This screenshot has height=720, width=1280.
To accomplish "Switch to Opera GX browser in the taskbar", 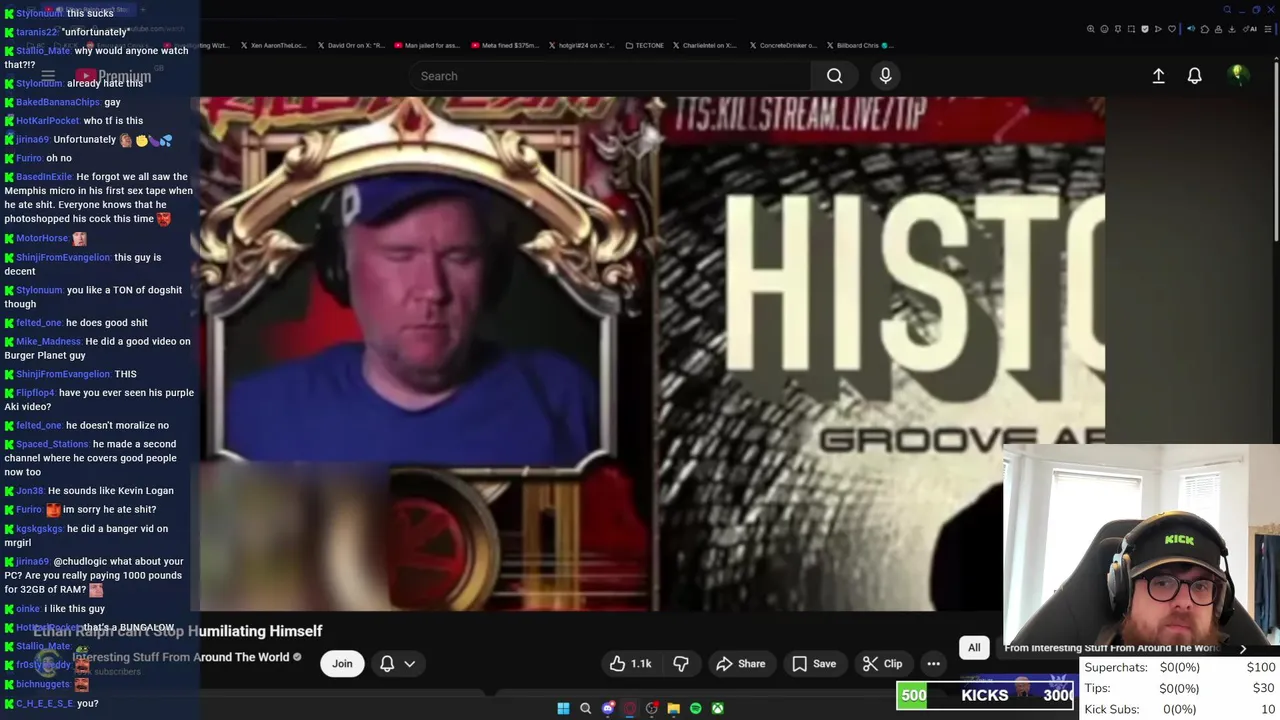I will [630, 708].
